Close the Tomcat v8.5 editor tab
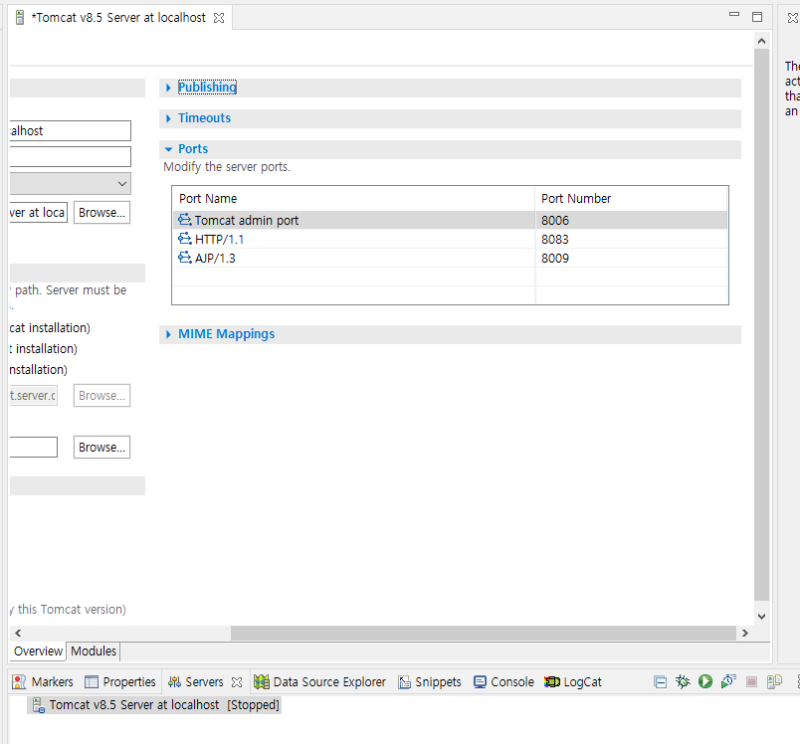 click(219, 18)
